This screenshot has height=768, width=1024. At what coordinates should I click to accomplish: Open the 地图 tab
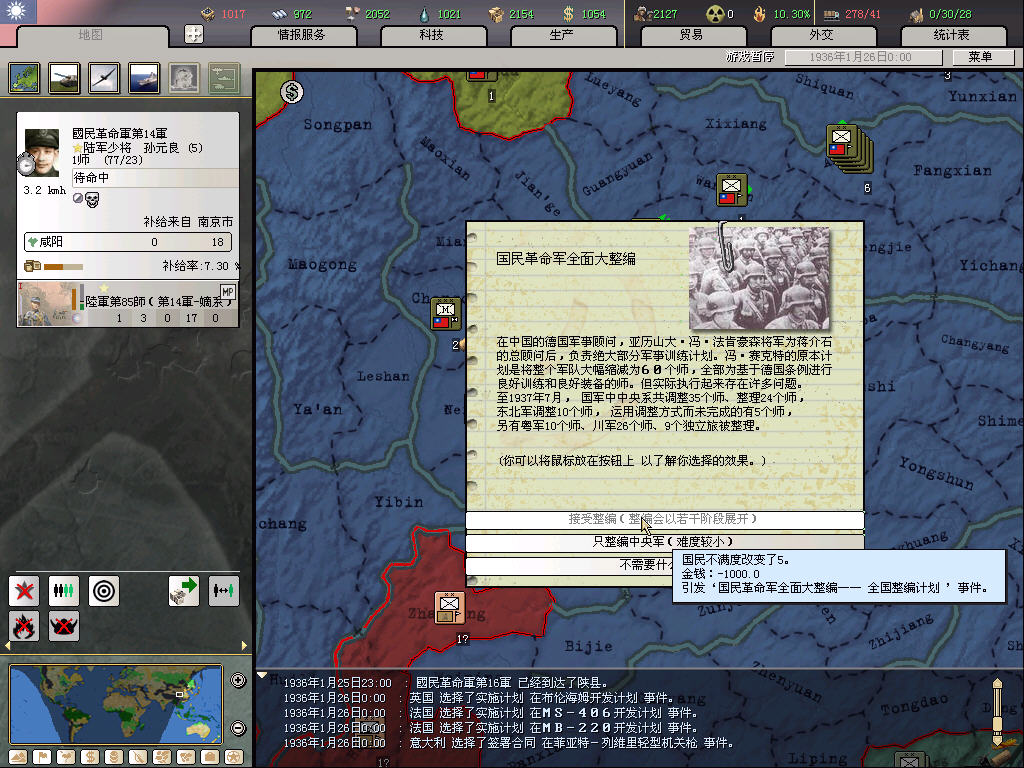pyautogui.click(x=91, y=35)
